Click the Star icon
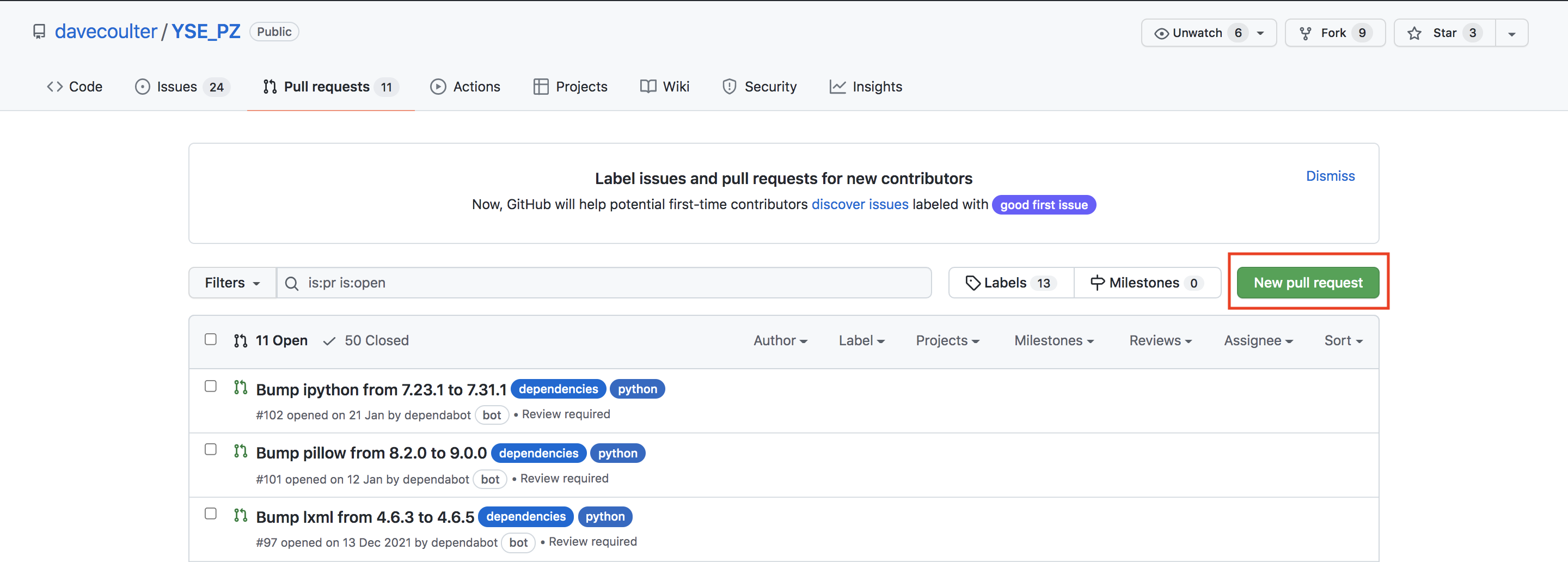This screenshot has height=562, width=1568. [1415, 33]
